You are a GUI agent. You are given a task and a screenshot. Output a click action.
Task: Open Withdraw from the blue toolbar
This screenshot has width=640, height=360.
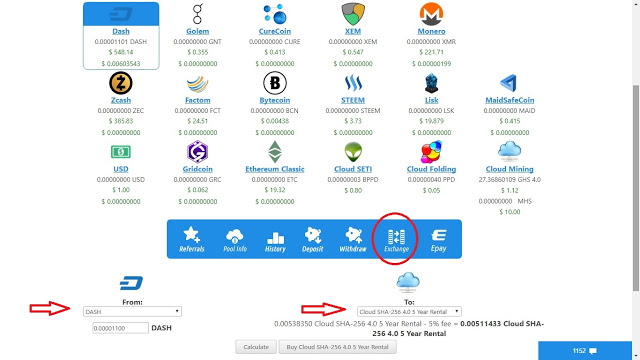coord(353,239)
